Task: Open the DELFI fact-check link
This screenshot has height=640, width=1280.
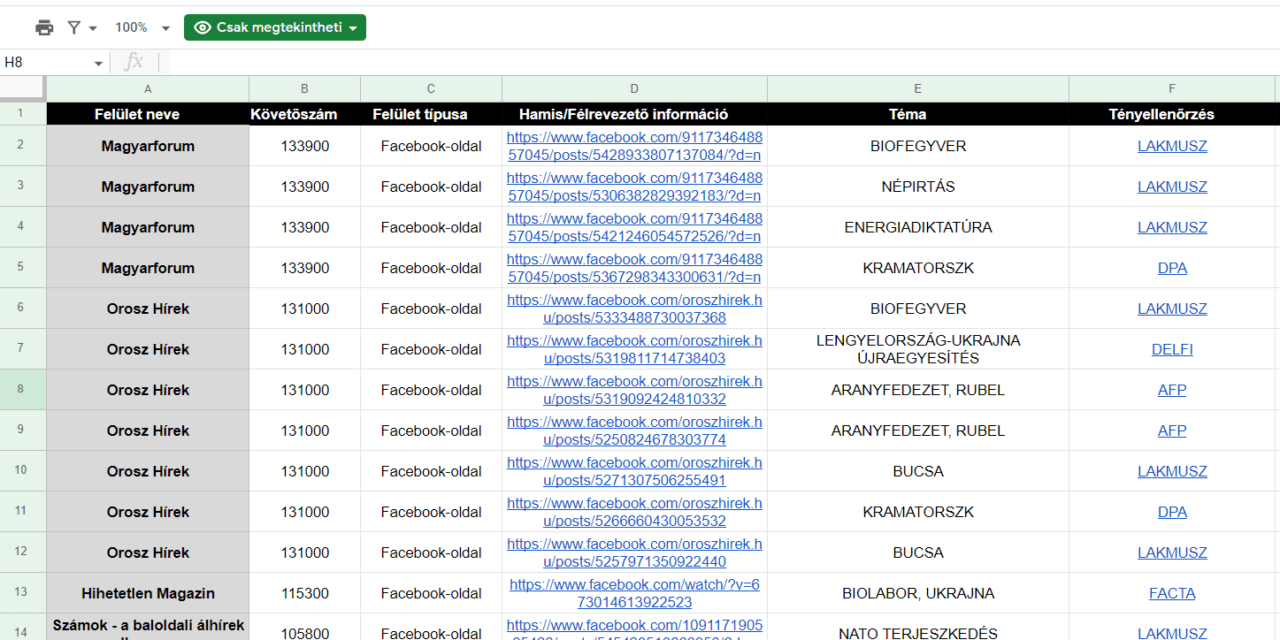Action: point(1171,349)
